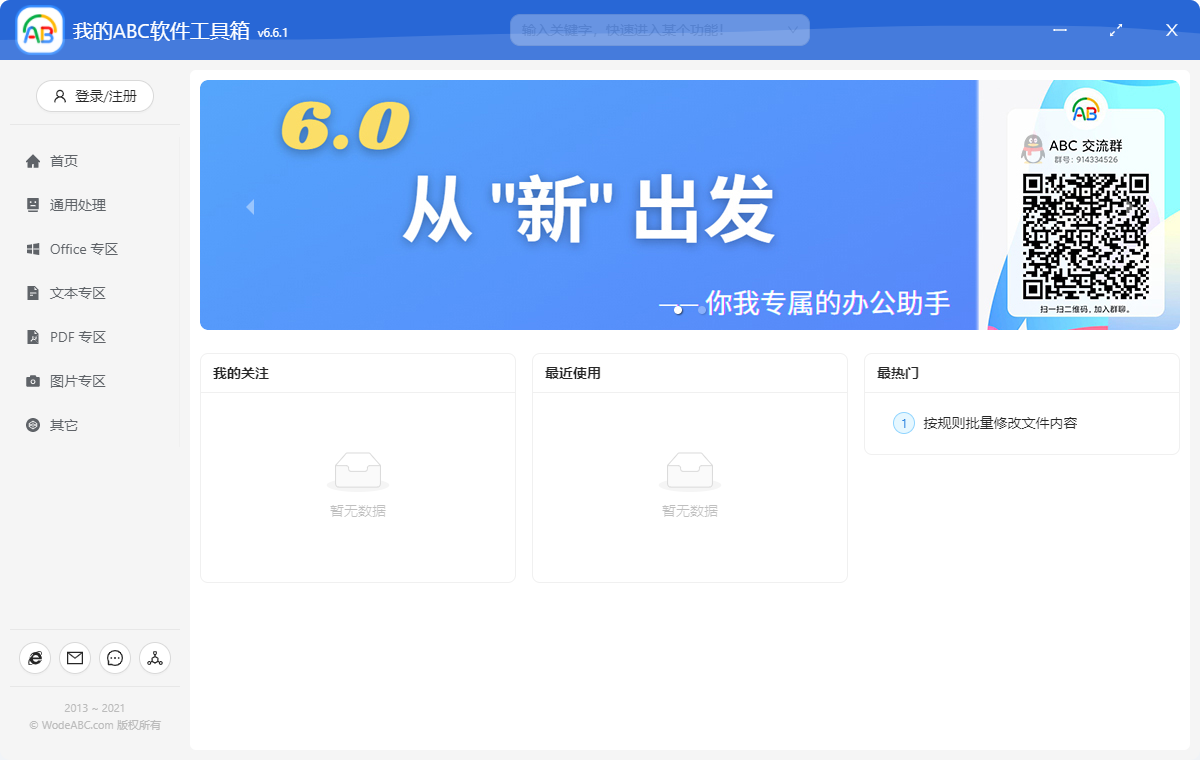This screenshot has height=760, width=1200.
Task: Open the Office 专区 section icon
Action: click(34, 248)
